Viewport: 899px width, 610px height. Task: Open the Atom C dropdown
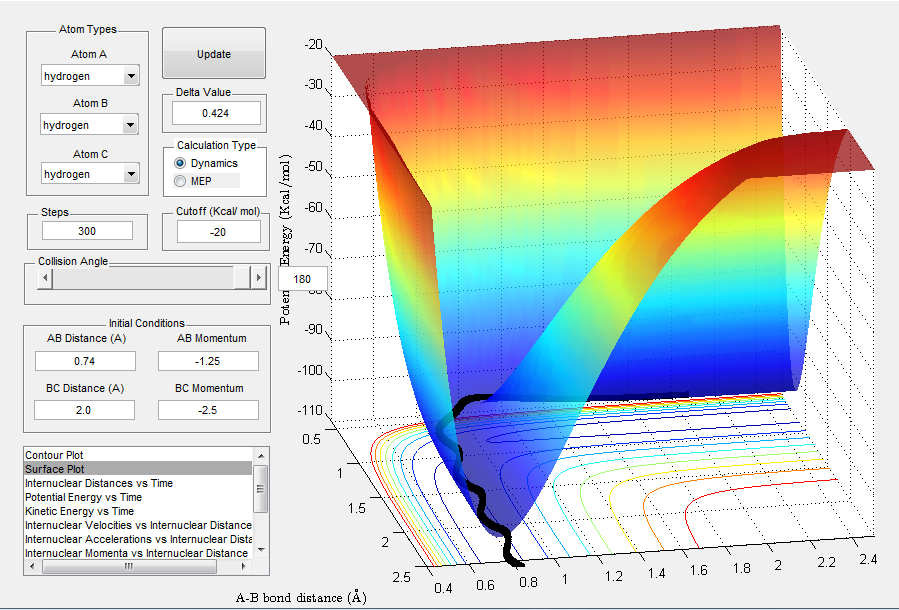(x=90, y=174)
